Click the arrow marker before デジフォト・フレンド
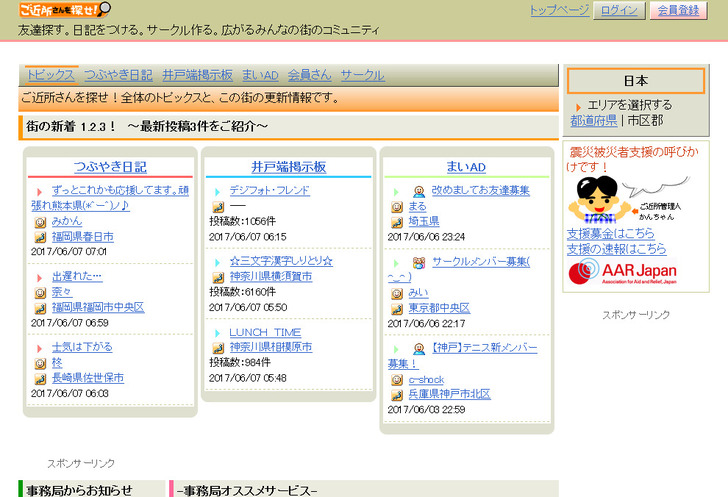 217,191
